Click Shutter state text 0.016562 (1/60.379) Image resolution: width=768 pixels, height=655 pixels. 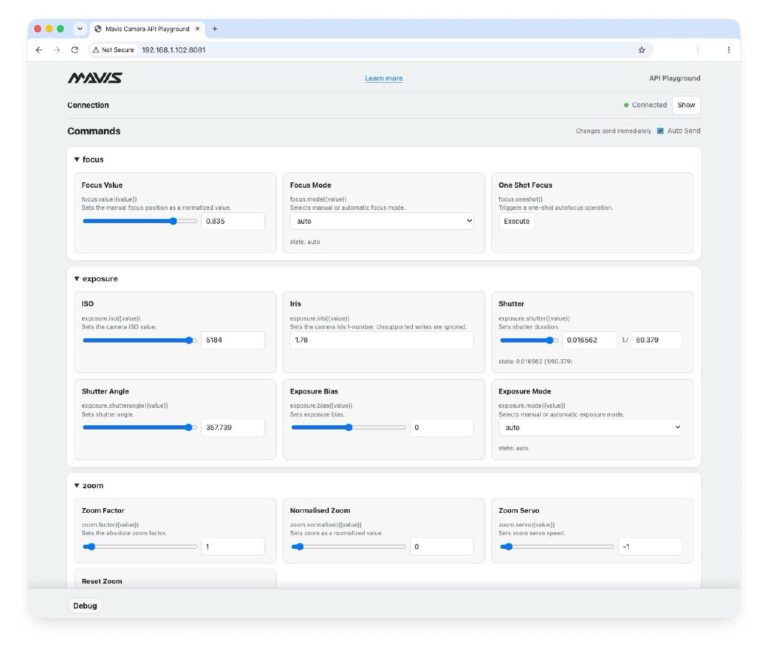[535, 362]
